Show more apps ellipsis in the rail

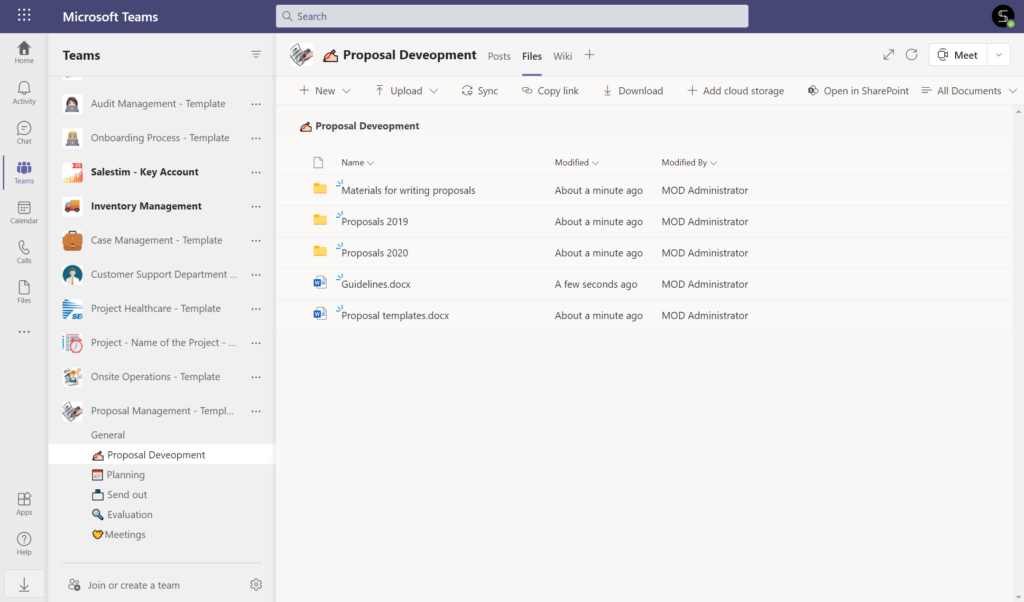click(24, 332)
